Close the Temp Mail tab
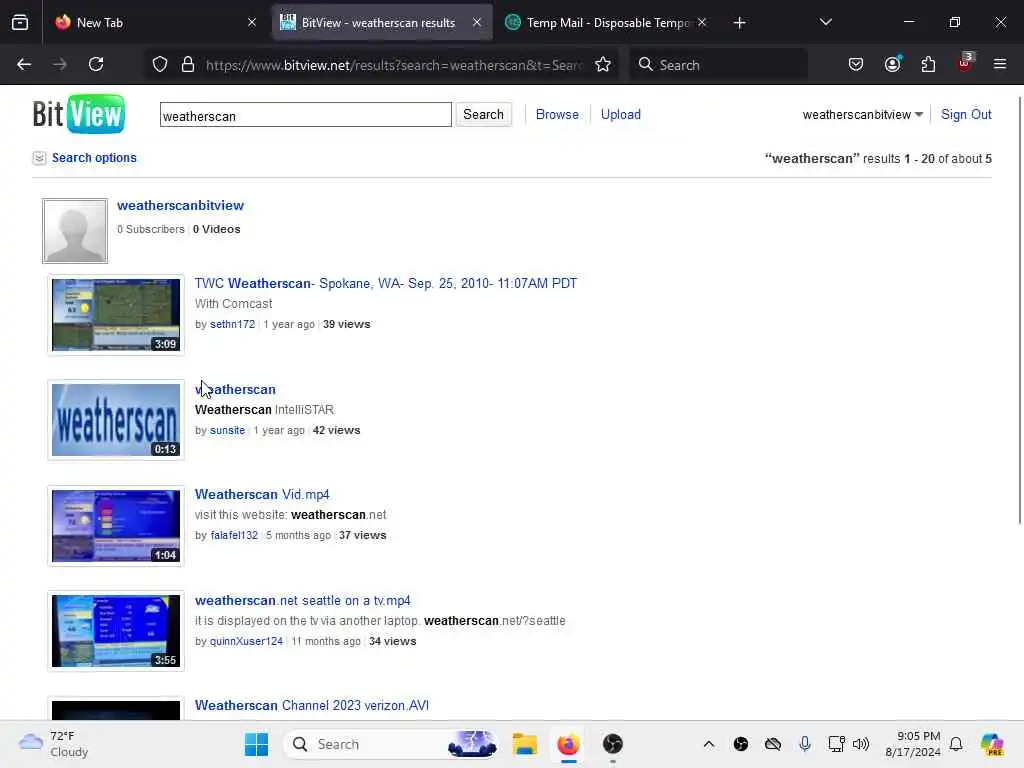 [702, 22]
